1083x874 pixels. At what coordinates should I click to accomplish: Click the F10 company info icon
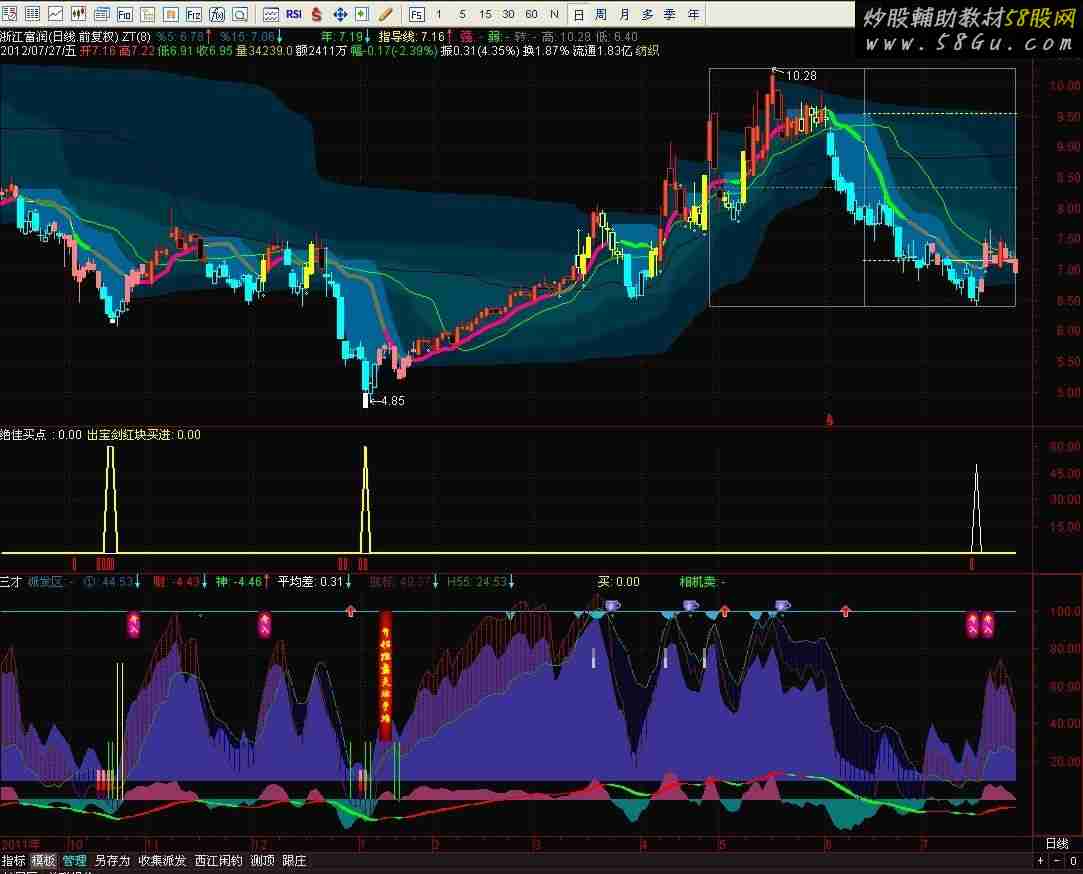(124, 14)
